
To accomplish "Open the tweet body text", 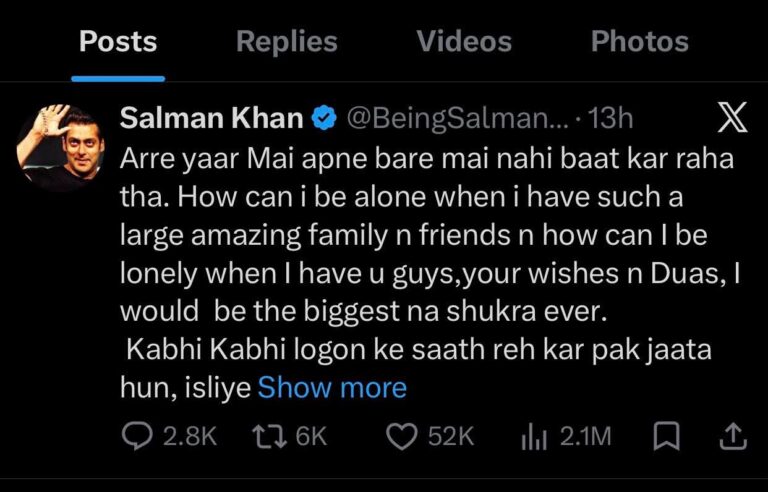I will 430,273.
